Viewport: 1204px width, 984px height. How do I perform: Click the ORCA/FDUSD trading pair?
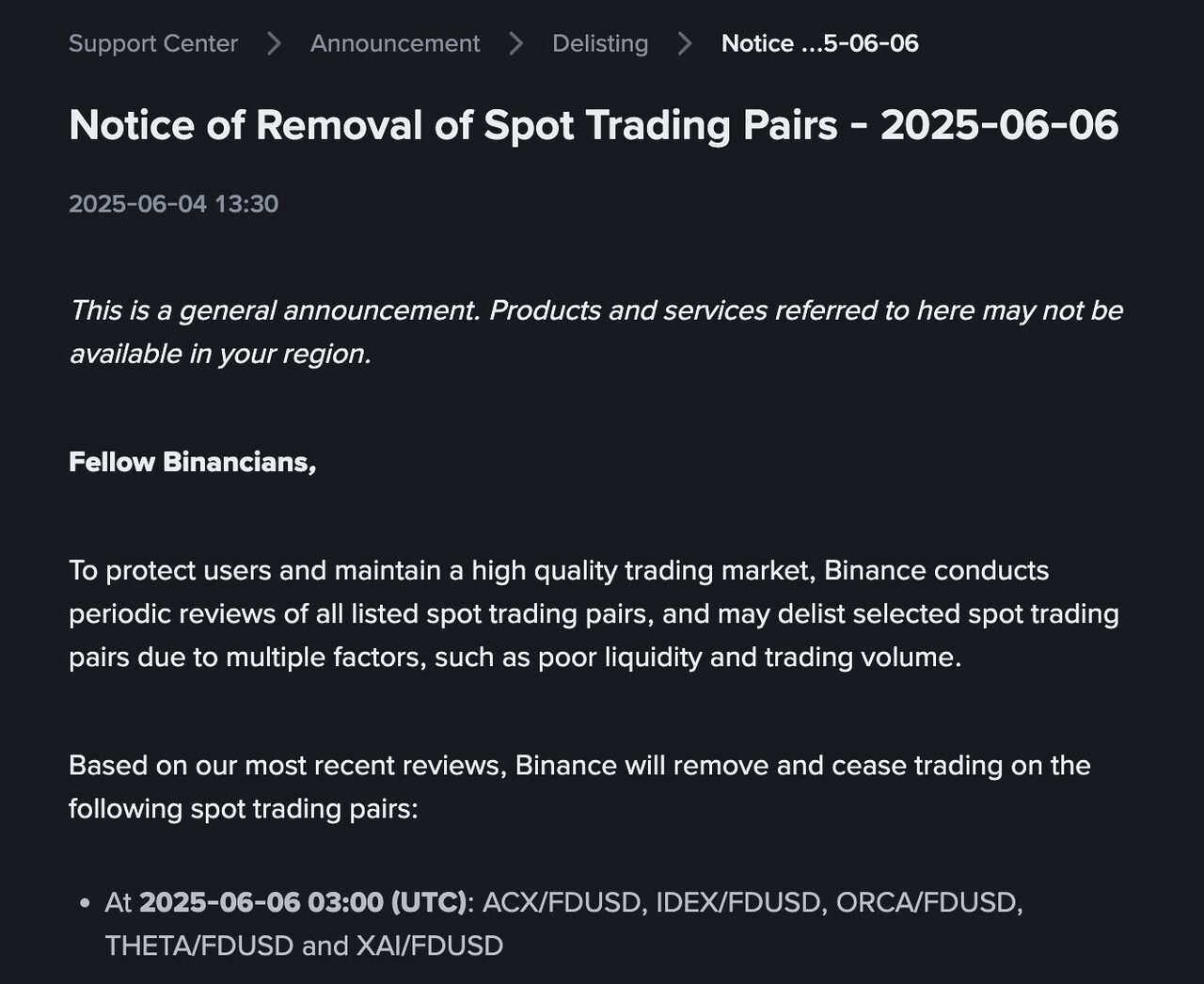[927, 902]
